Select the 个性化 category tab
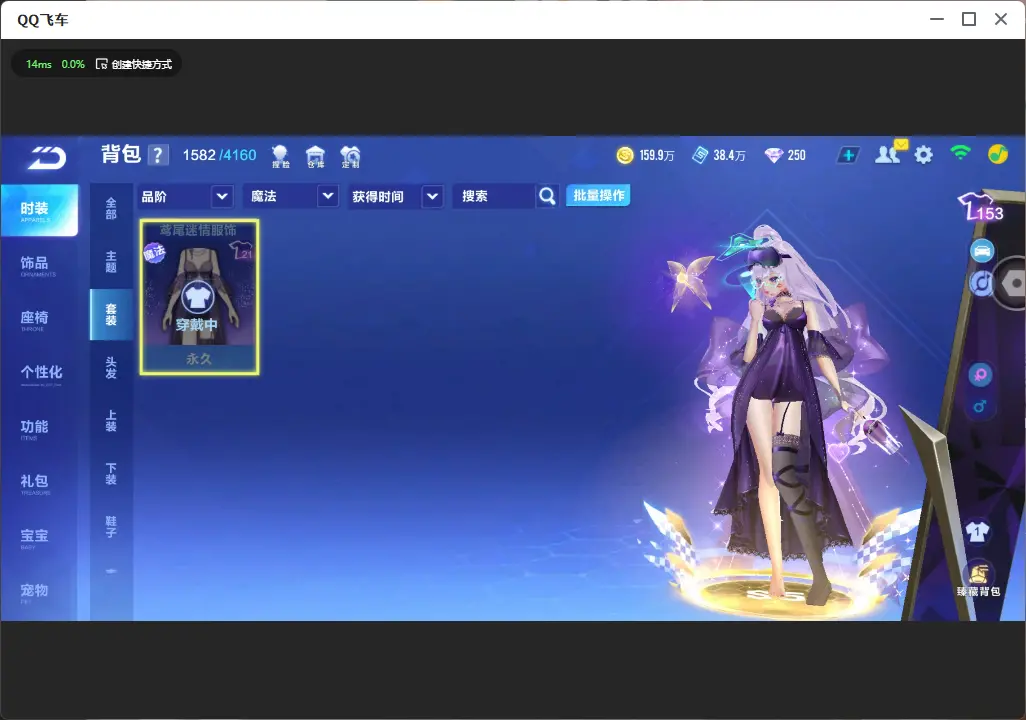1026x720 pixels. 39,374
